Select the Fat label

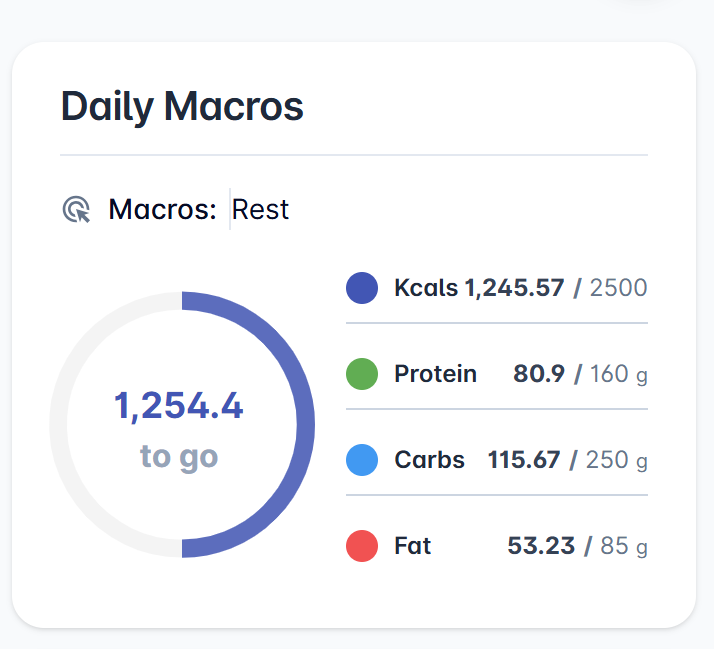pyautogui.click(x=413, y=546)
